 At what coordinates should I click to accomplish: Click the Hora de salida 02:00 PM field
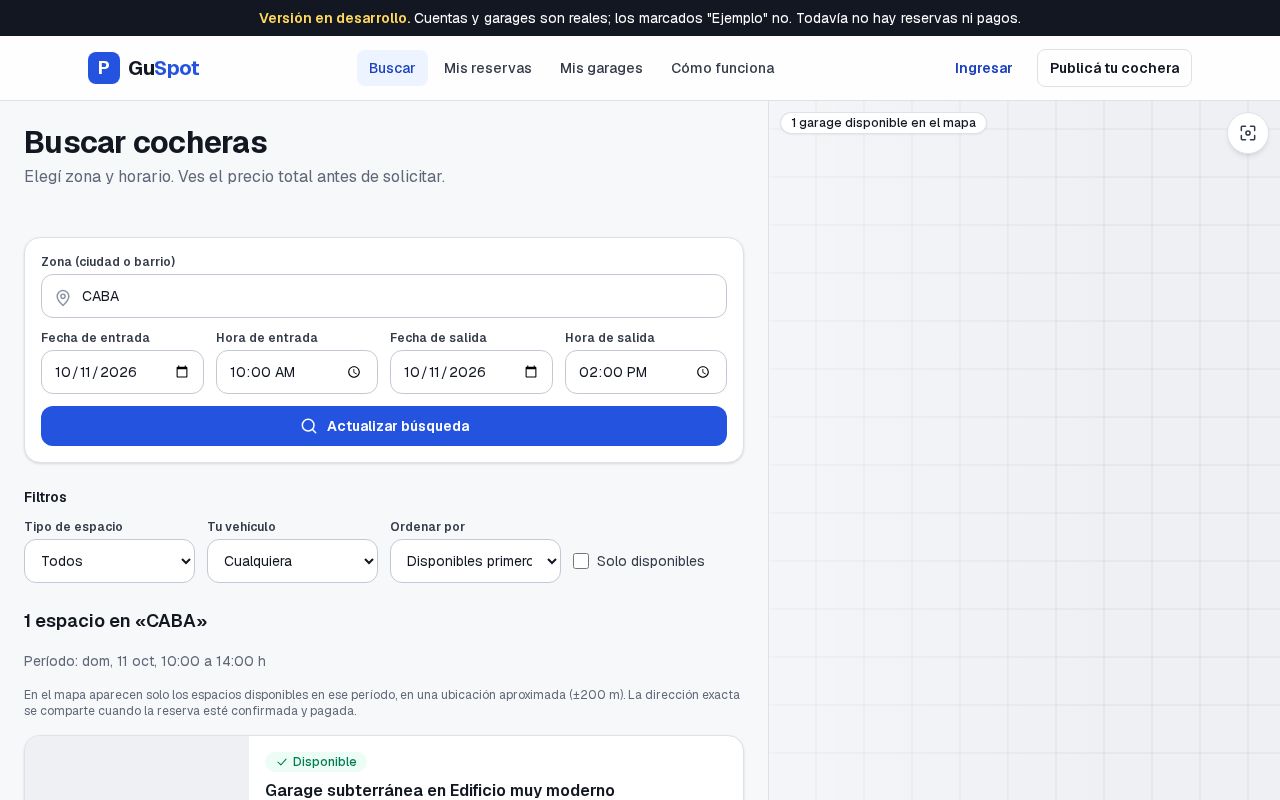tap(646, 372)
